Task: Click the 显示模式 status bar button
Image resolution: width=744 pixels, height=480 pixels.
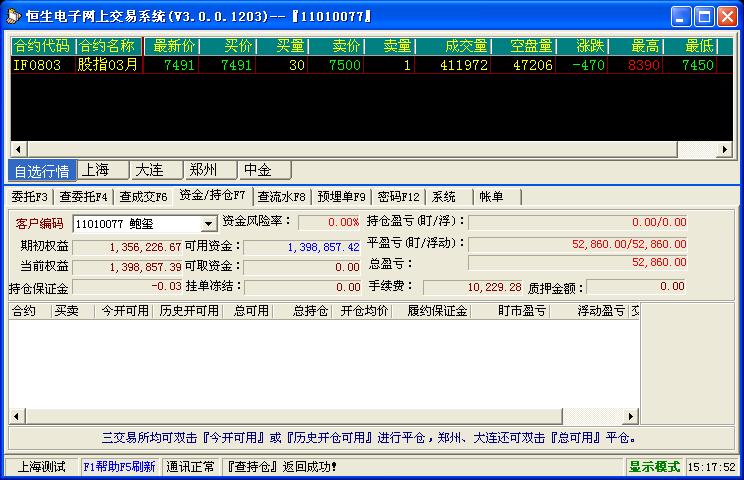Action: (655, 467)
